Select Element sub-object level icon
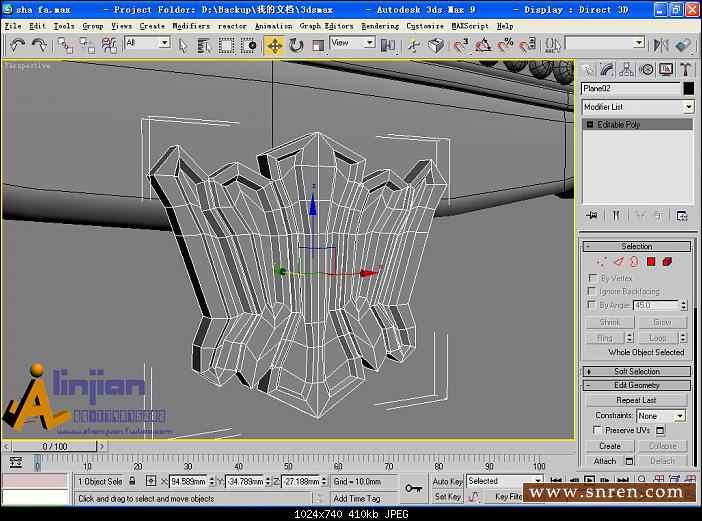702x521 pixels. [x=667, y=262]
